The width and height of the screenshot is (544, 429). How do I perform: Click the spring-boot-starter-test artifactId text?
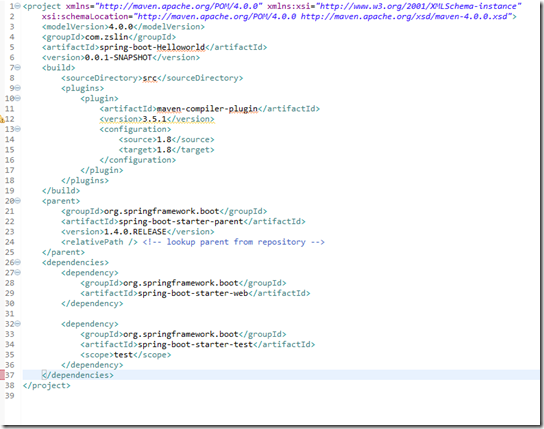(195, 344)
